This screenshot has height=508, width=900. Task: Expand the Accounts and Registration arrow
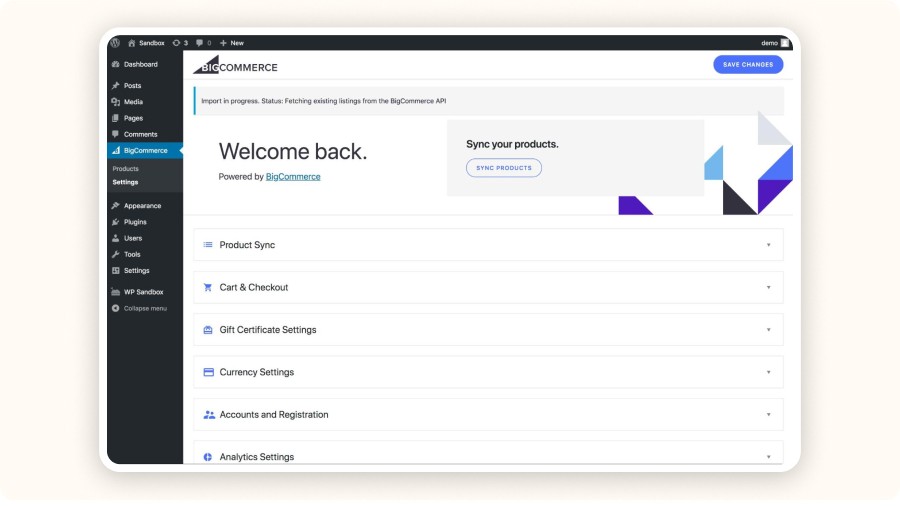[769, 414]
